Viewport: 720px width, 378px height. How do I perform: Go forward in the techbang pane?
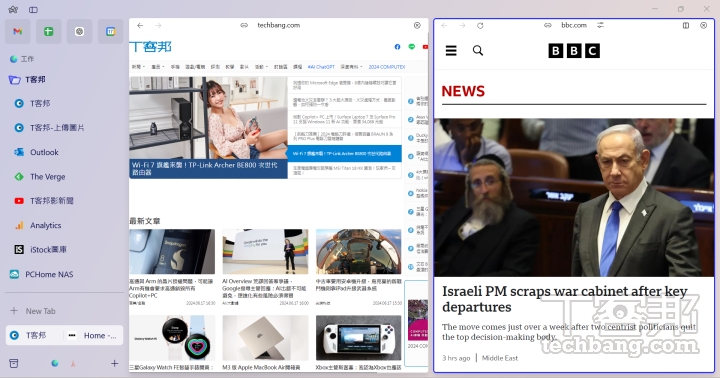[x=158, y=25]
